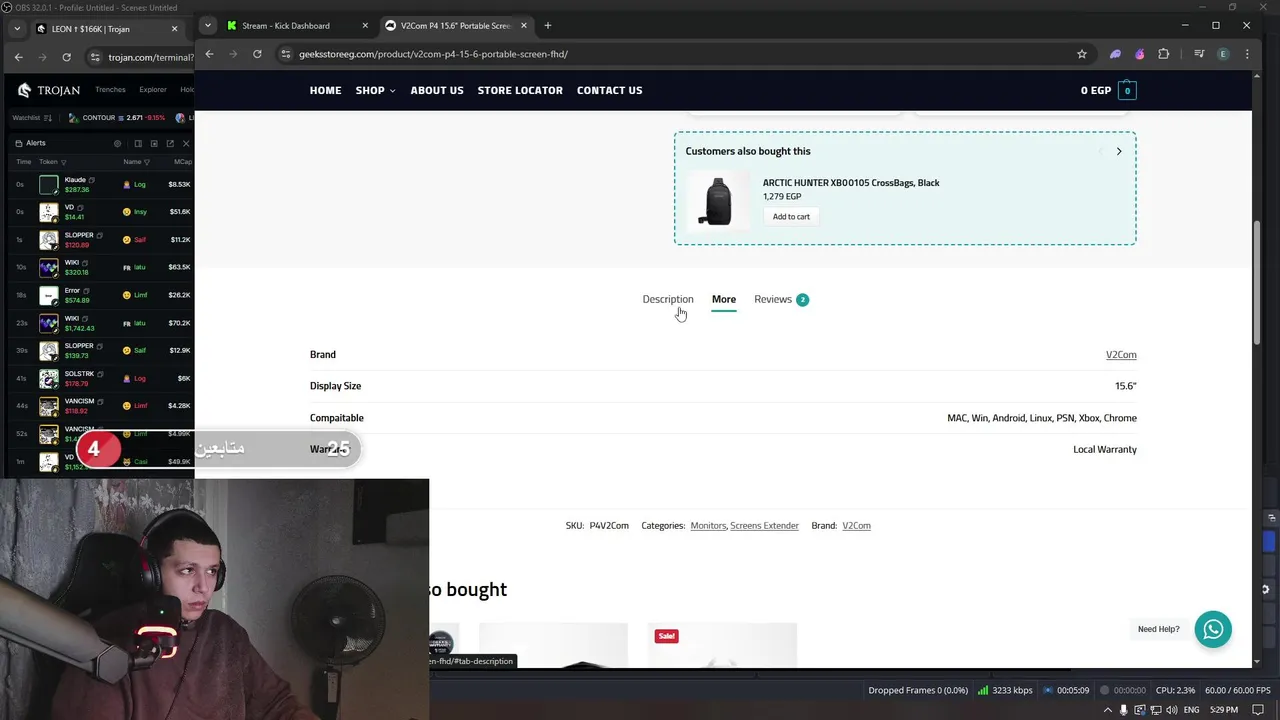This screenshot has height=720, width=1280.
Task: Show next item in Customers also bought carousel
Action: coord(1119,151)
